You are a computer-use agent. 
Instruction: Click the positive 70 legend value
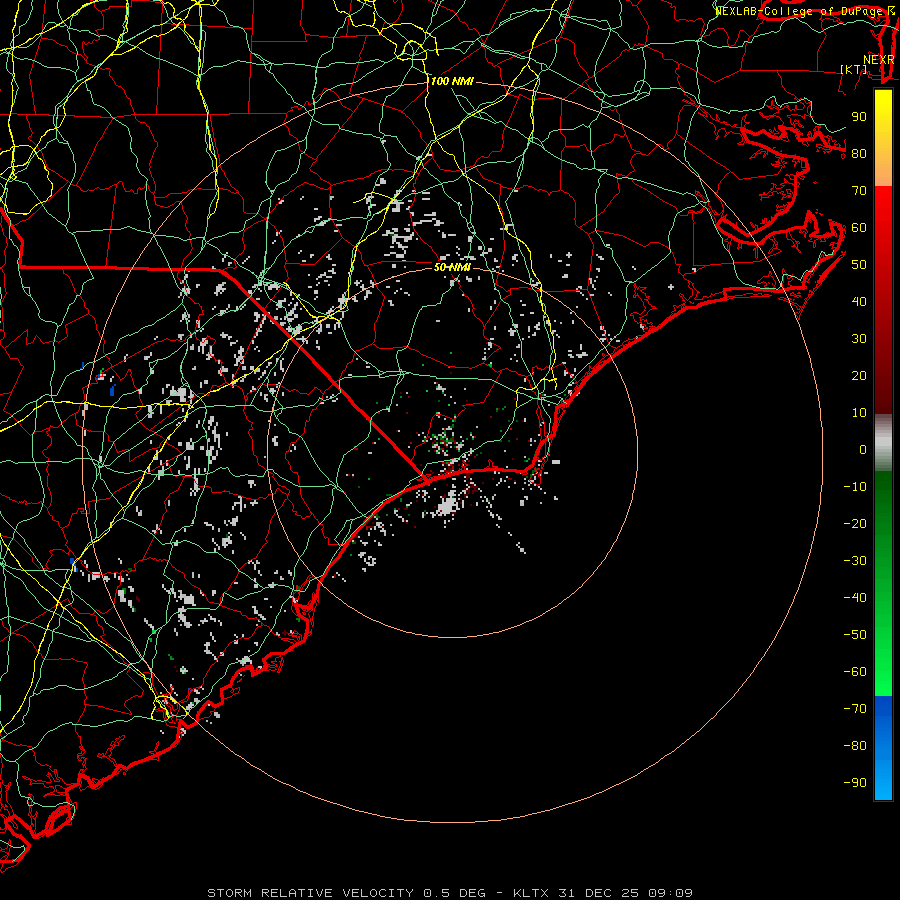pos(859,191)
